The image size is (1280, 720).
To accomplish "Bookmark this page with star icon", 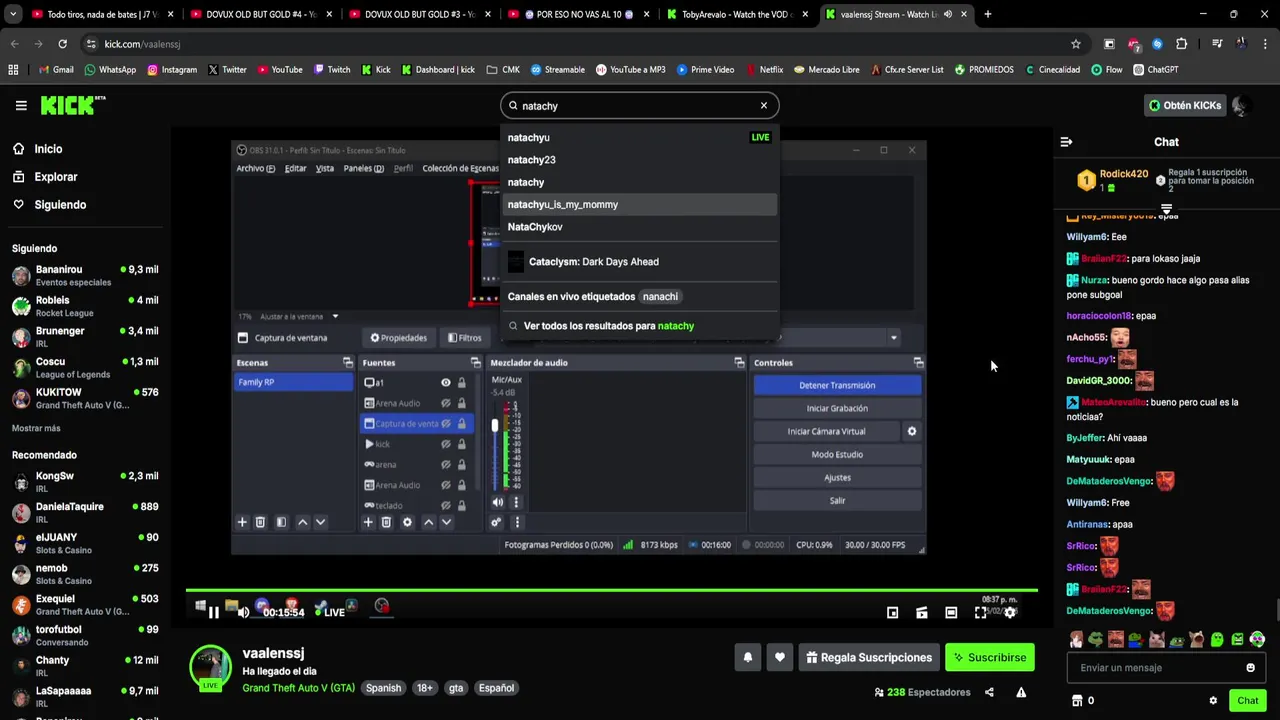I will point(1076,44).
